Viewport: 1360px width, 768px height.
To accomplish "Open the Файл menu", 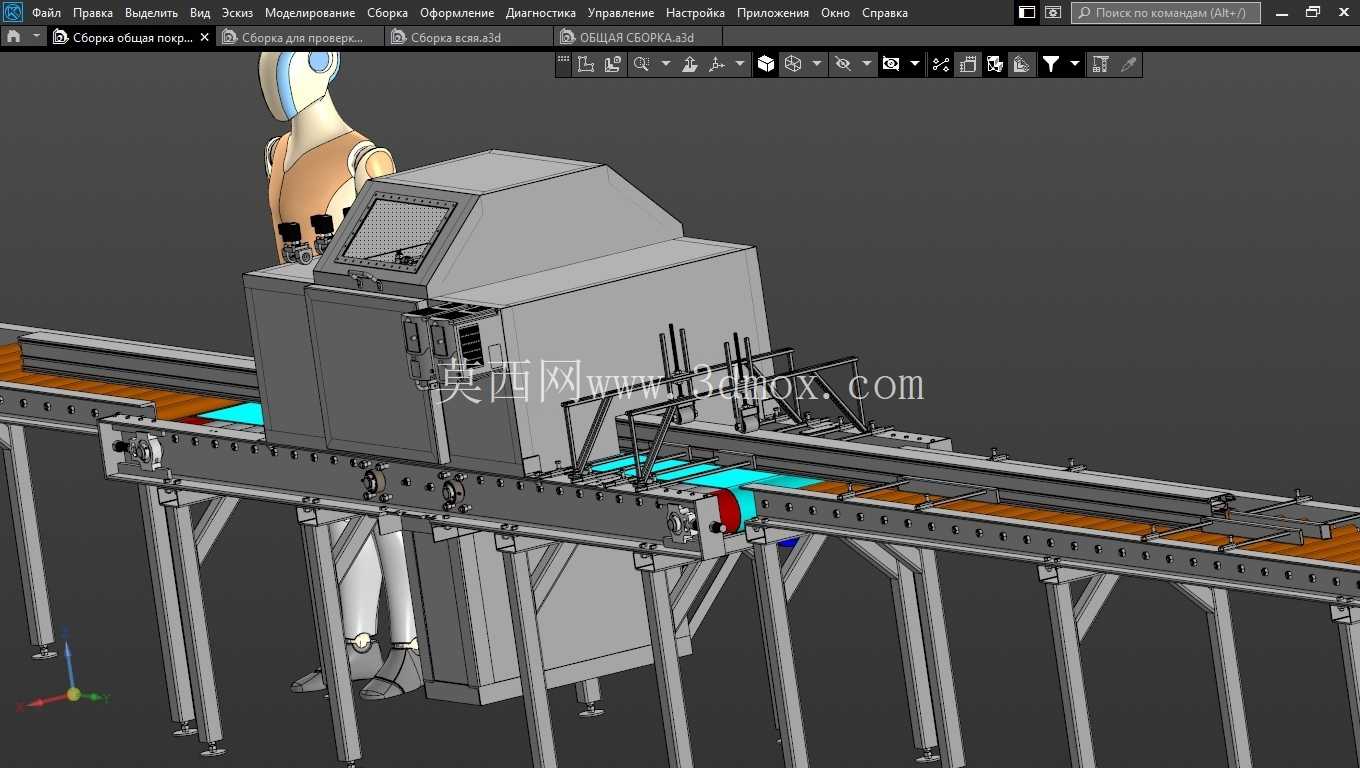I will coord(46,13).
